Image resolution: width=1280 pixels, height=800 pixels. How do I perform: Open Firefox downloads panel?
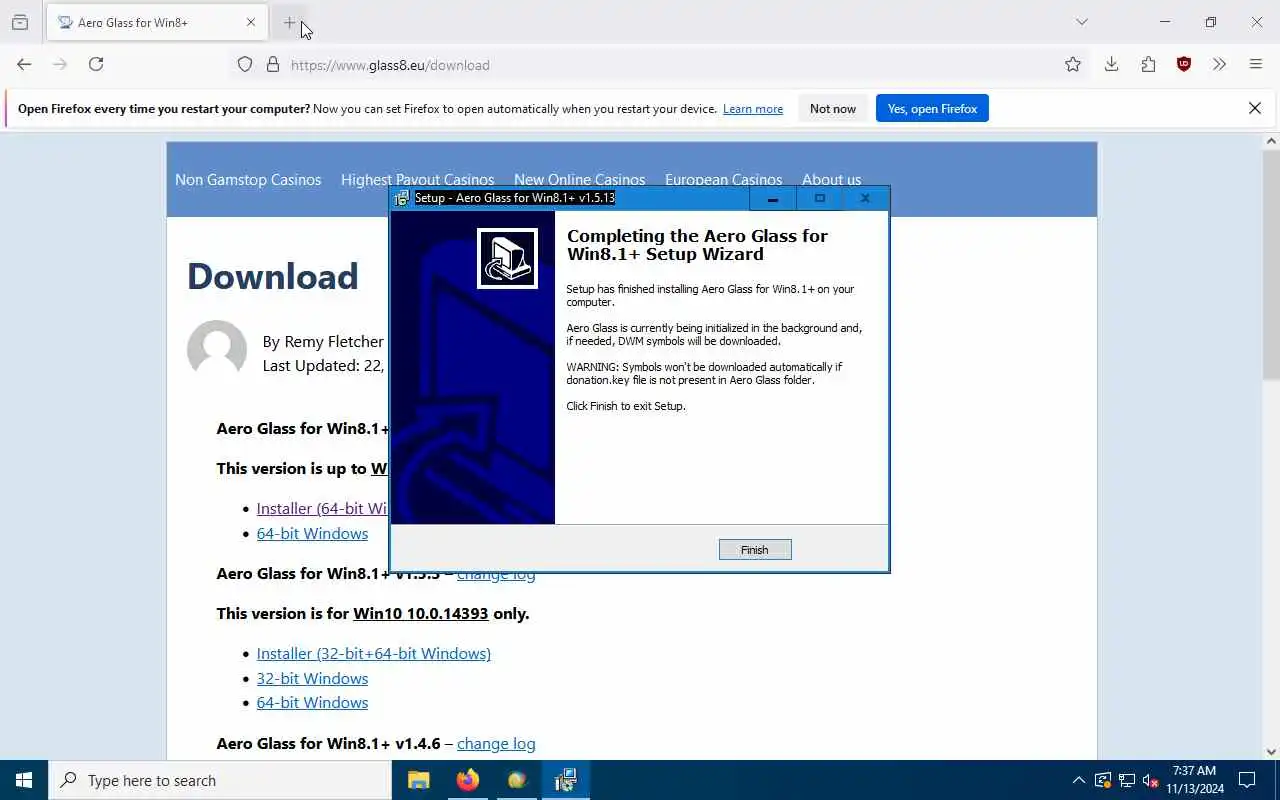pos(1111,64)
